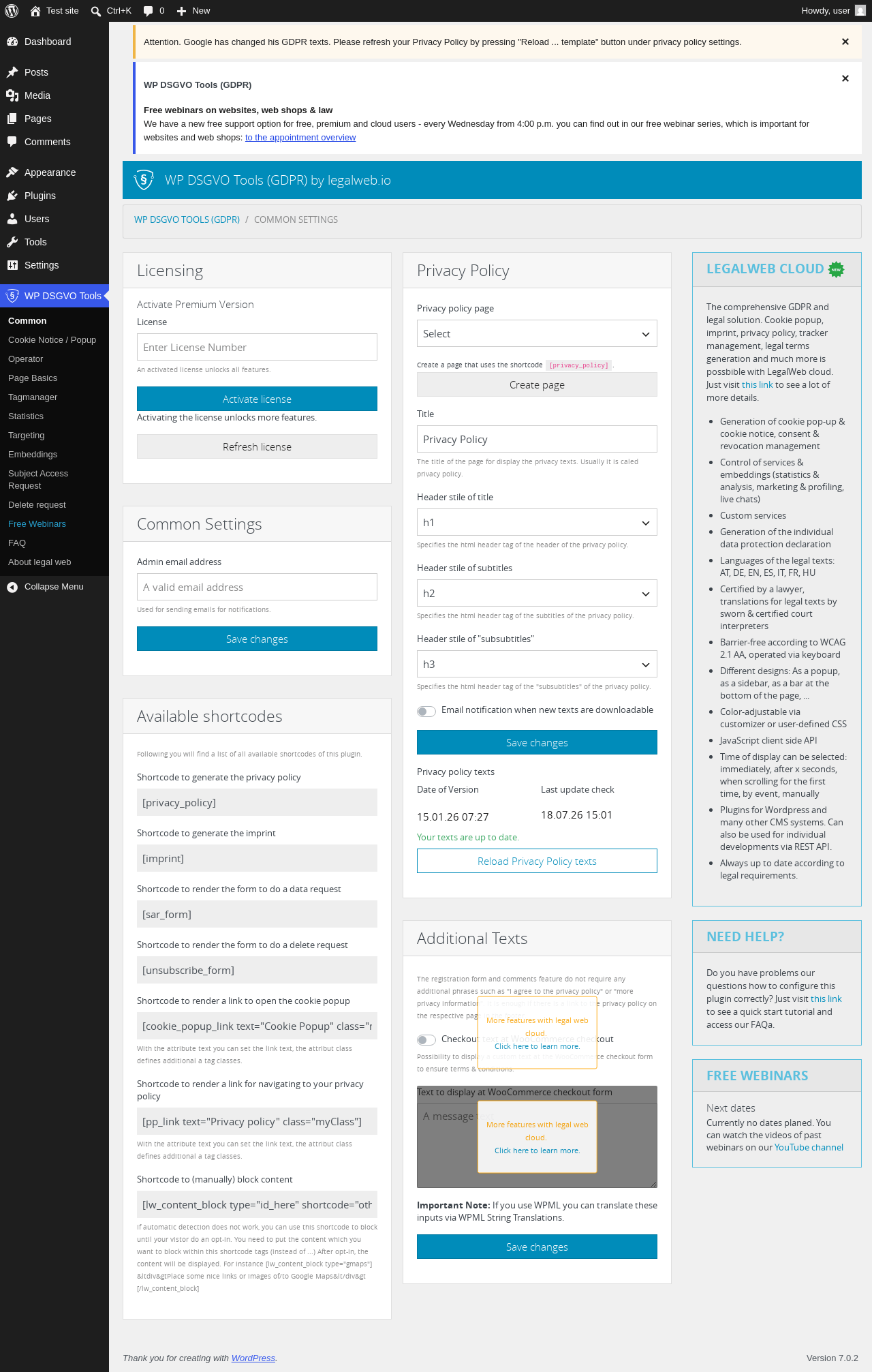Click Activate license button
This screenshot has width=872, height=1372.
tap(257, 399)
